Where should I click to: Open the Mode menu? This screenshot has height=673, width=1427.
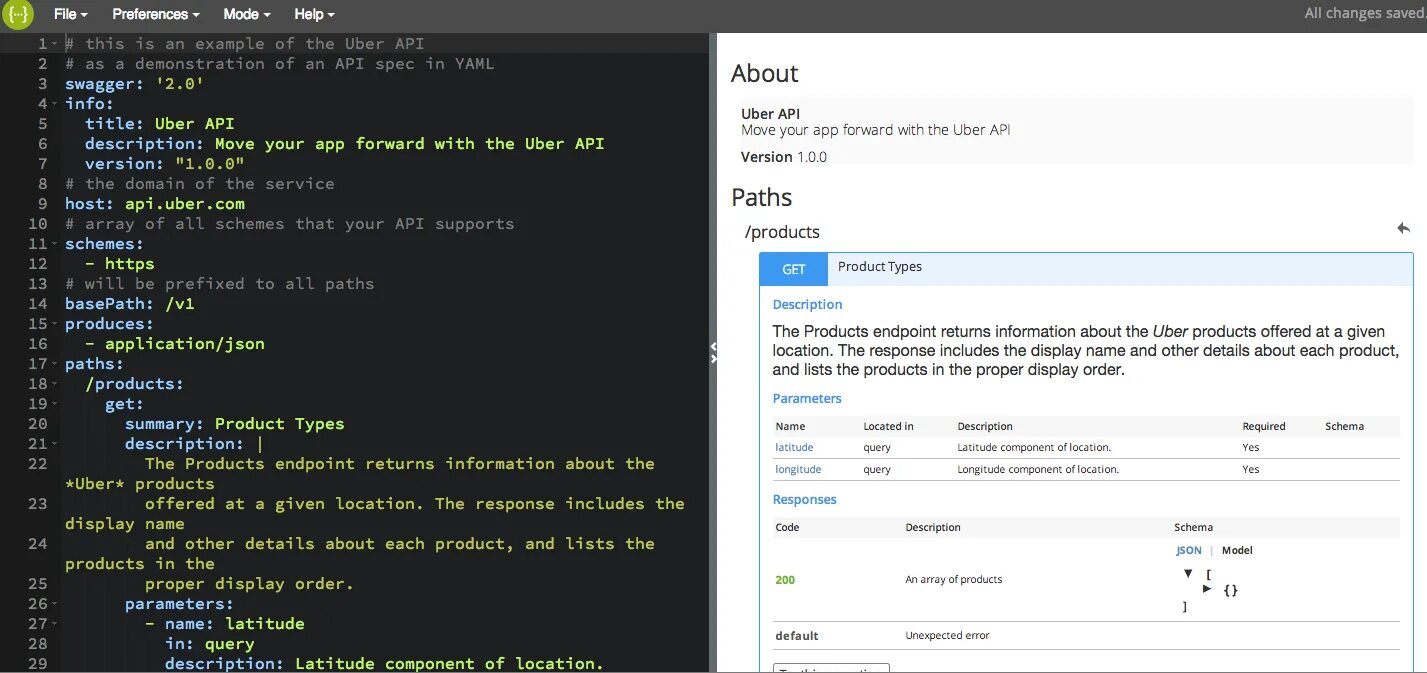(247, 14)
